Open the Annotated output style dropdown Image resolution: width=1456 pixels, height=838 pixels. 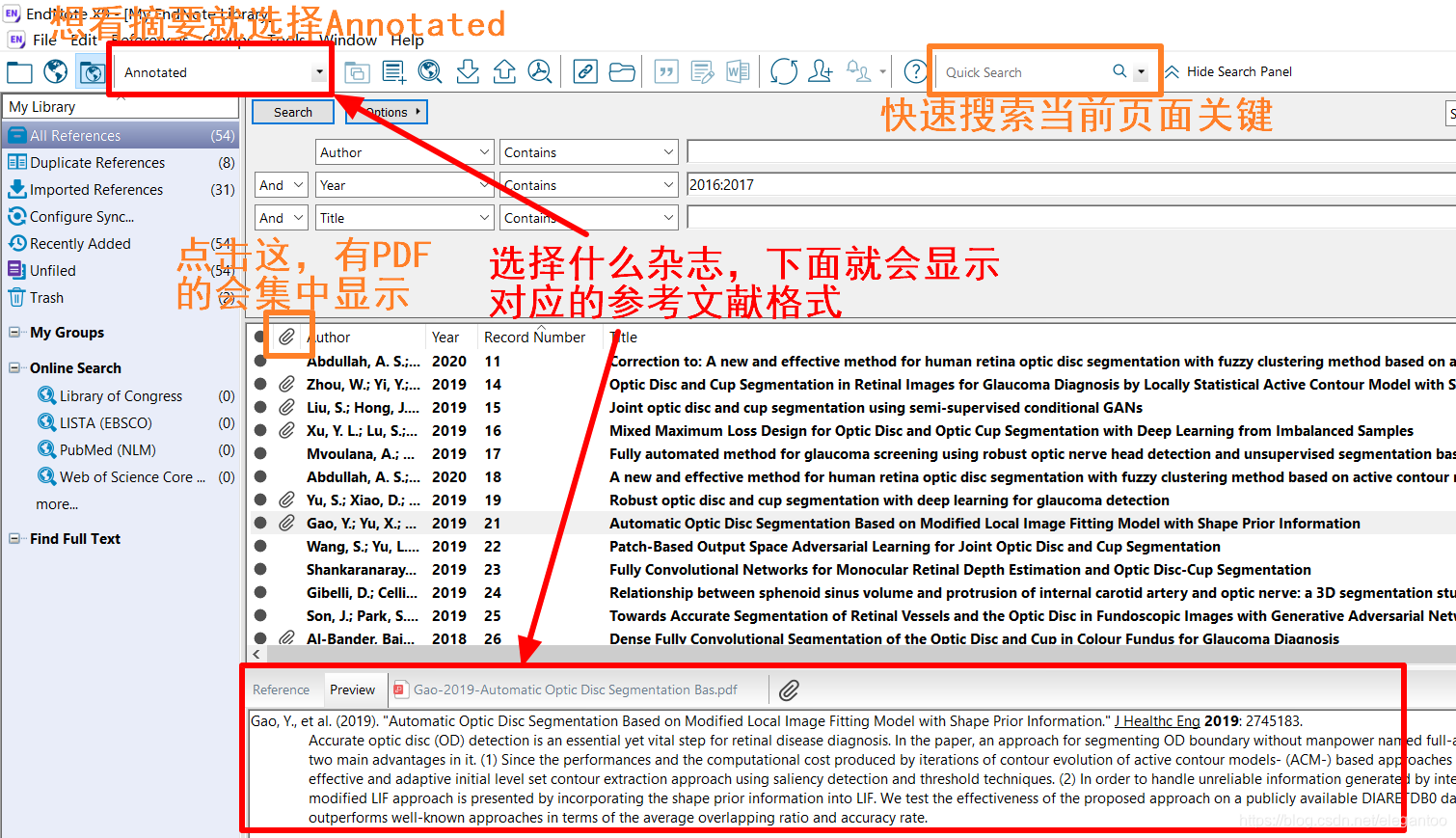tap(318, 72)
